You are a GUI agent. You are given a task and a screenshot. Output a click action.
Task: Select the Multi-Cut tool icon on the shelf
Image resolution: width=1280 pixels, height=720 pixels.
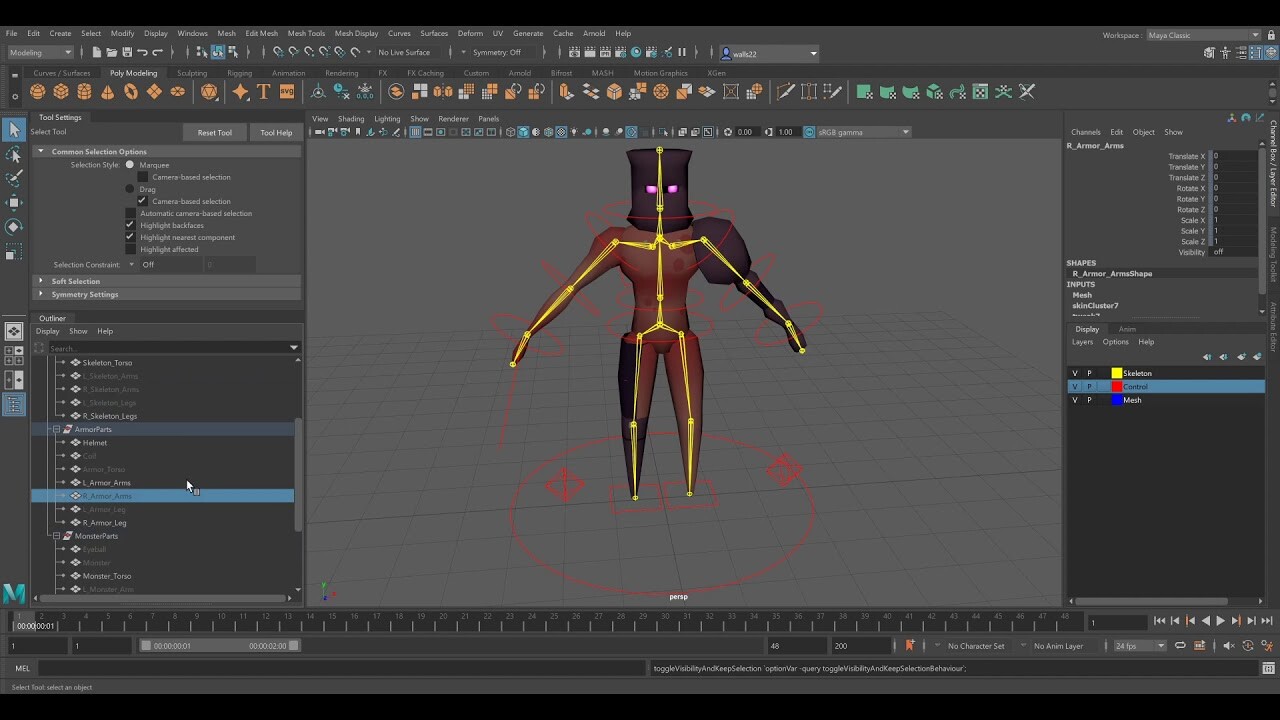point(785,91)
